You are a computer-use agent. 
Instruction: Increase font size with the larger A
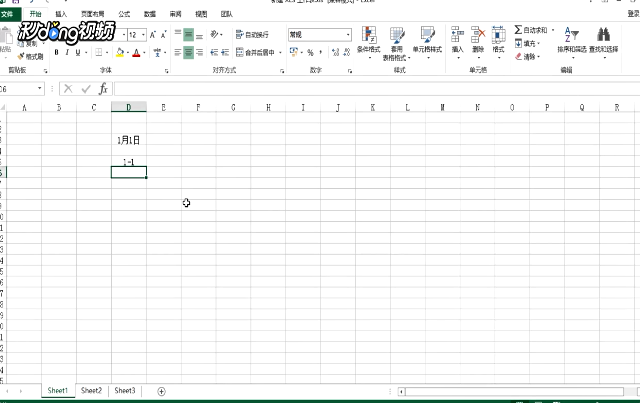153,35
